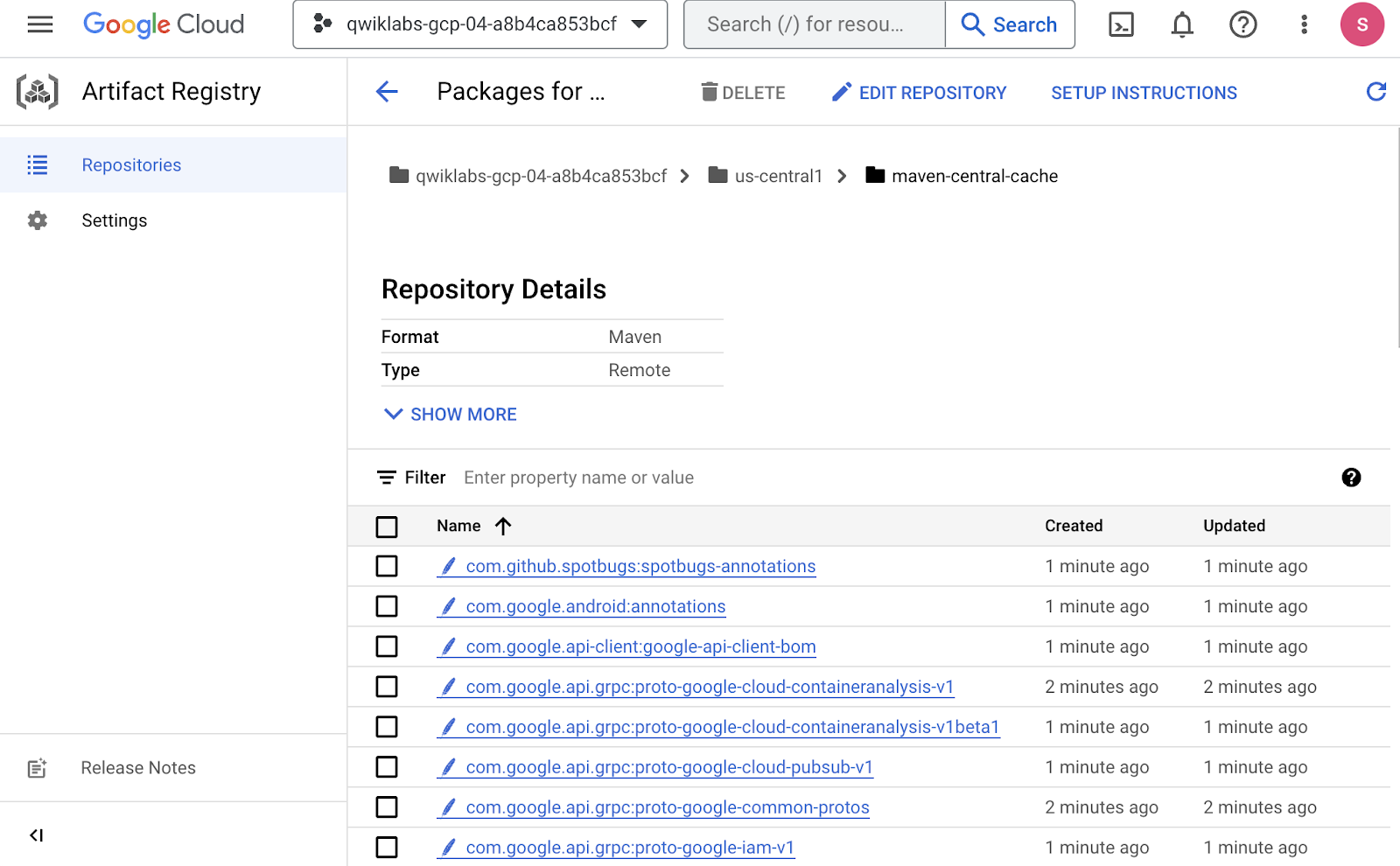The image size is (1400, 866).
Task: Open the main navigation hamburger menu
Action: (40, 24)
